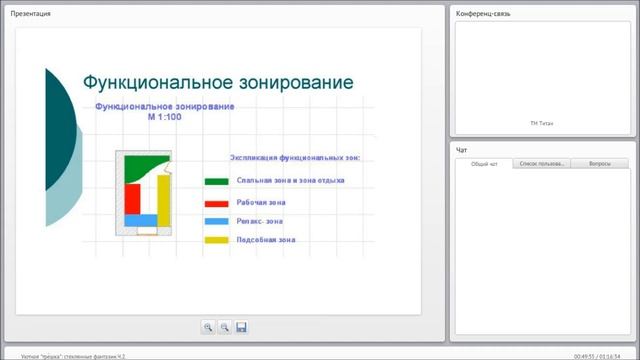
Task: Click the blue legend color swatch
Action: point(216,221)
